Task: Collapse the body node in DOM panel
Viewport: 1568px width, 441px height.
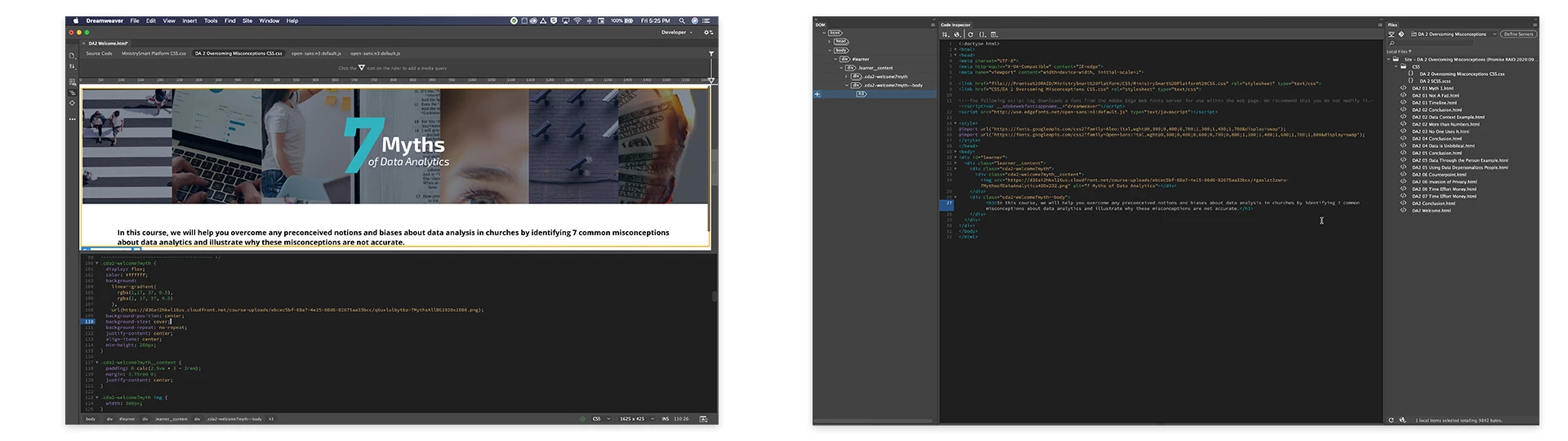Action: [829, 51]
